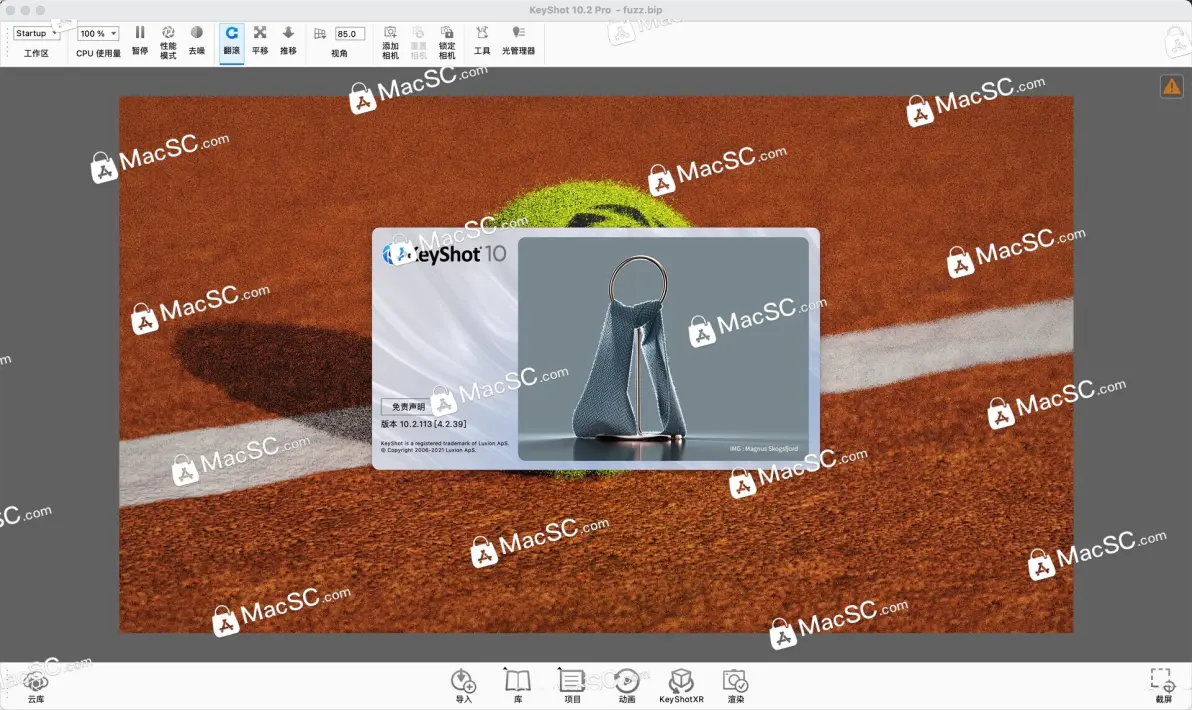Select the Dolly (推移) camera tool

(288, 40)
